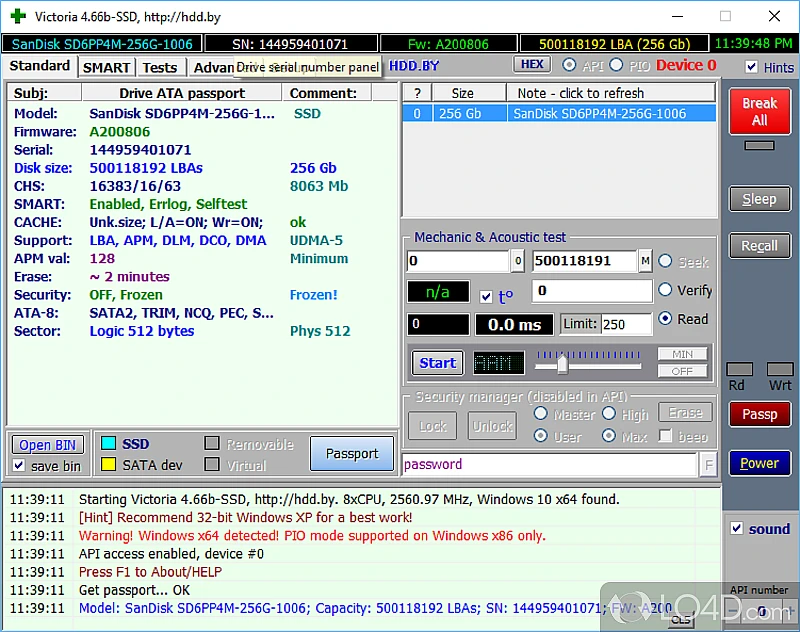Click the Limit value field showing 250

click(x=626, y=324)
